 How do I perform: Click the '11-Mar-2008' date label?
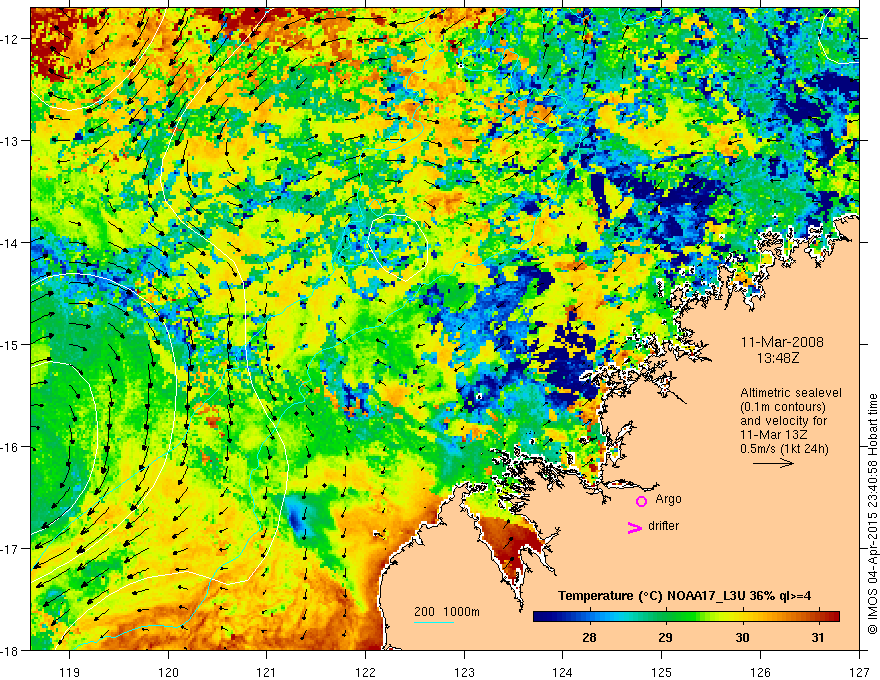pyautogui.click(x=782, y=342)
